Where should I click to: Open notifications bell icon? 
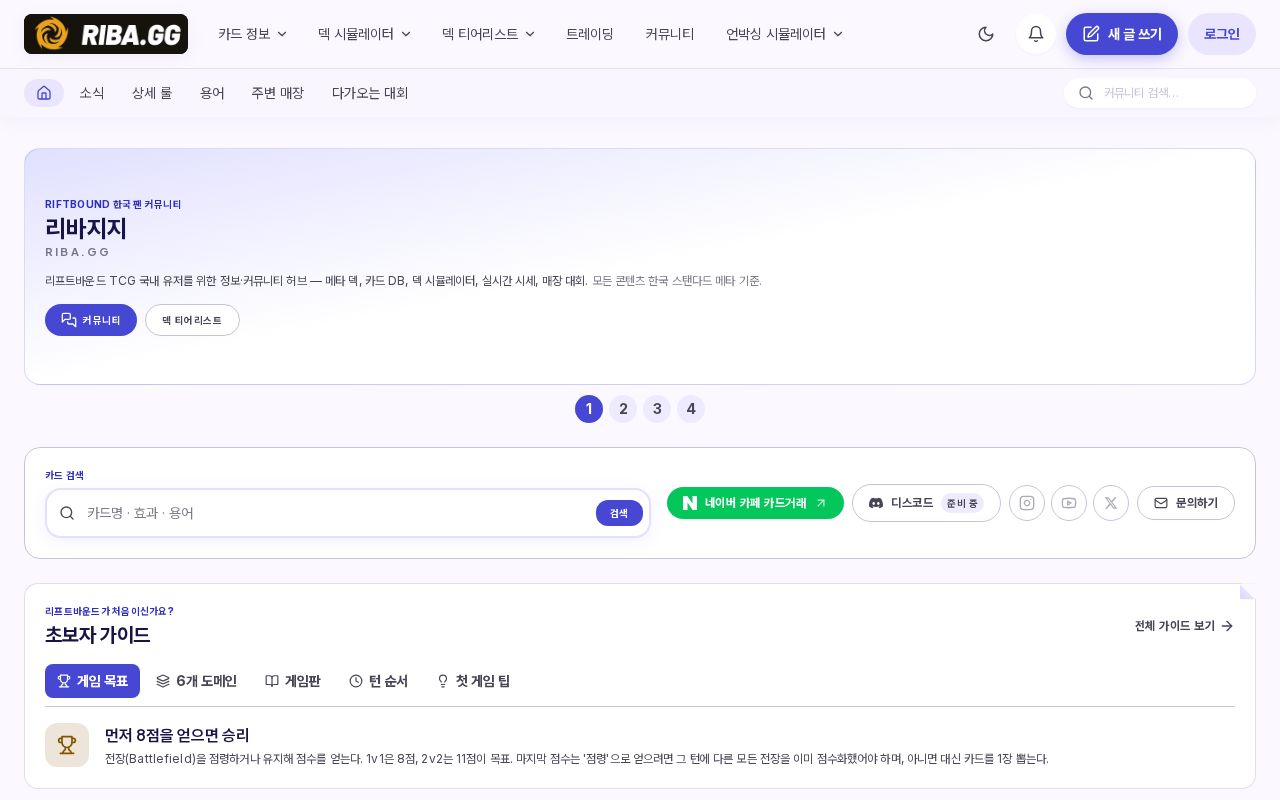click(1036, 34)
